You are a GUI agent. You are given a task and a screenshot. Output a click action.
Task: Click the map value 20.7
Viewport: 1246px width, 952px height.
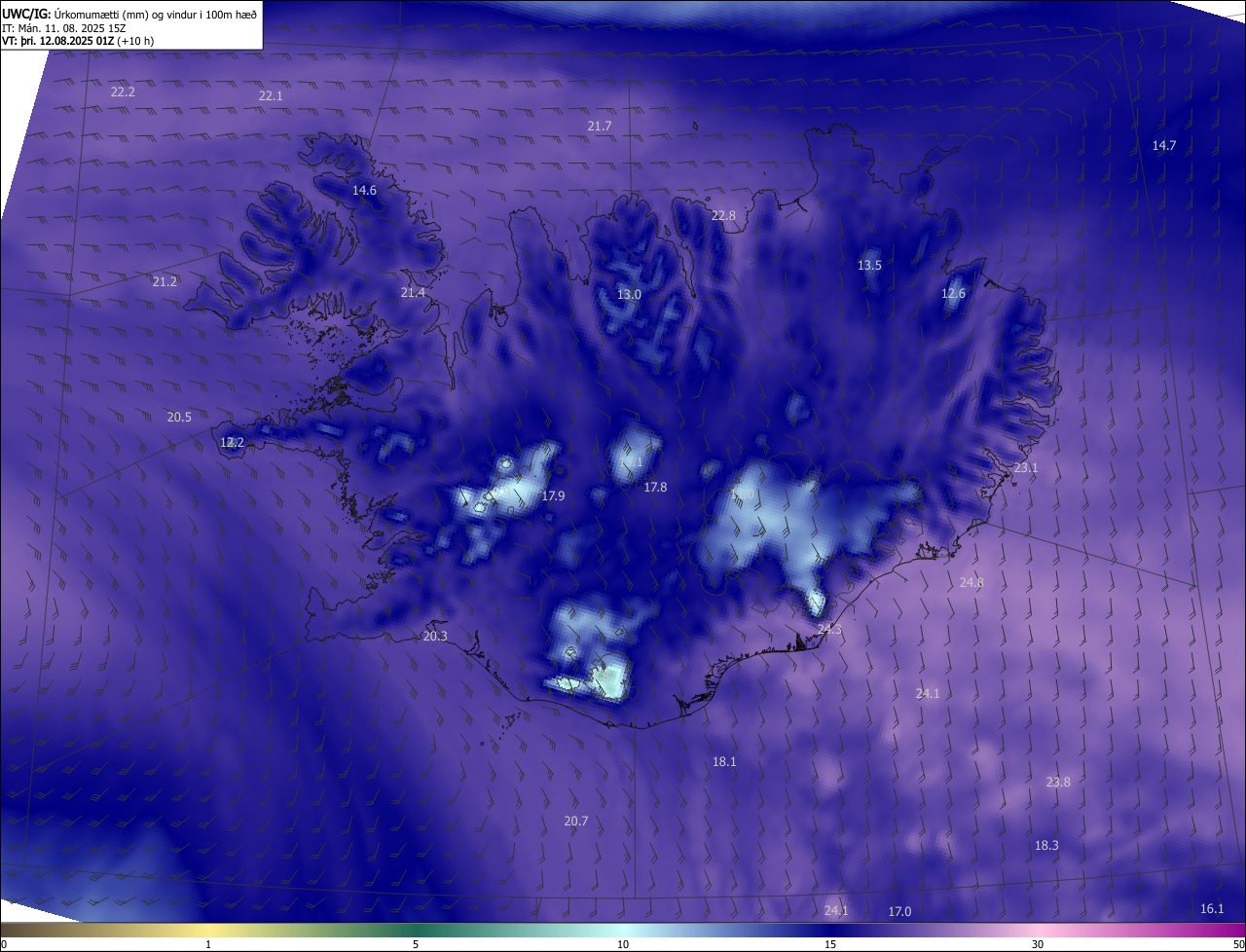576,821
